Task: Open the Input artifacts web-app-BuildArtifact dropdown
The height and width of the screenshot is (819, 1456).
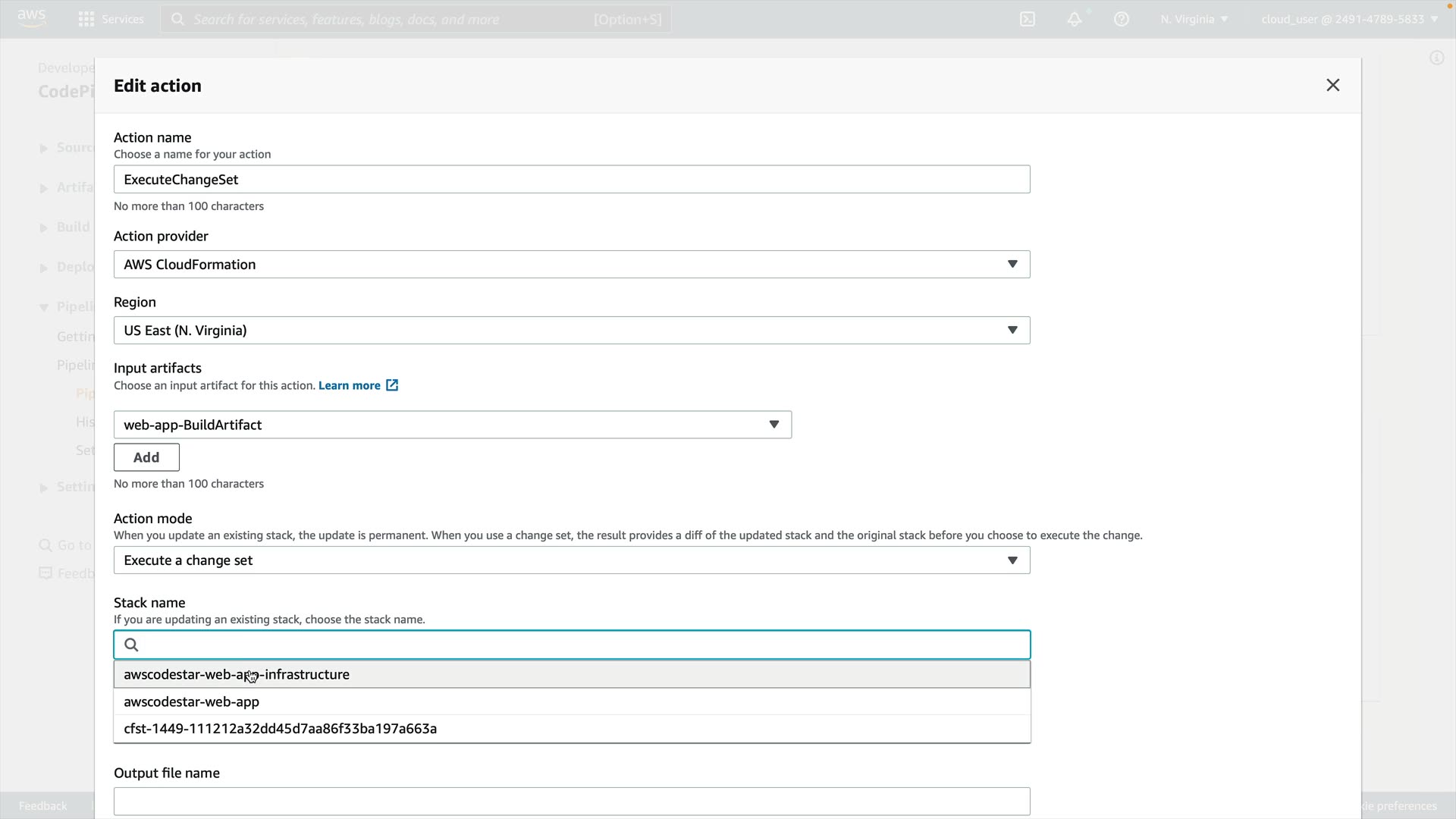Action: [453, 425]
